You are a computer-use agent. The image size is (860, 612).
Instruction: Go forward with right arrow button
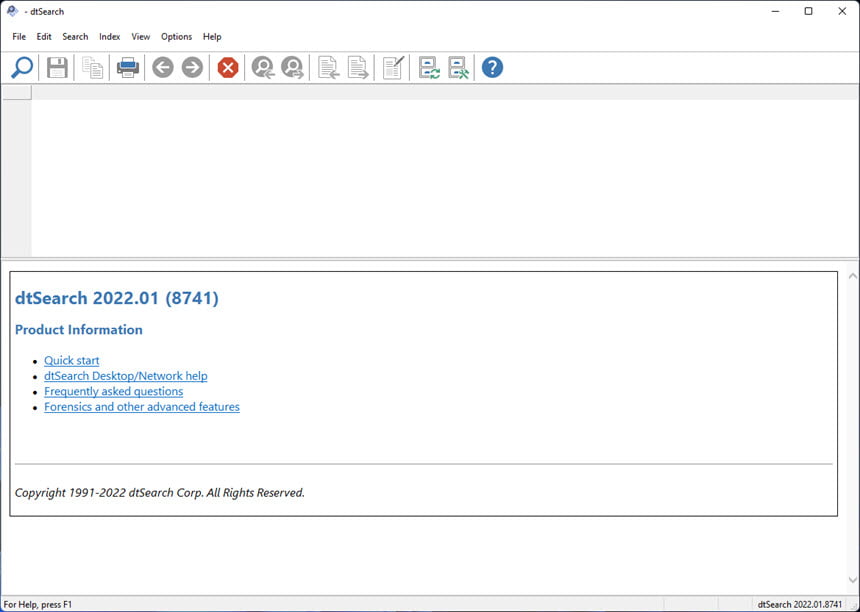point(193,68)
